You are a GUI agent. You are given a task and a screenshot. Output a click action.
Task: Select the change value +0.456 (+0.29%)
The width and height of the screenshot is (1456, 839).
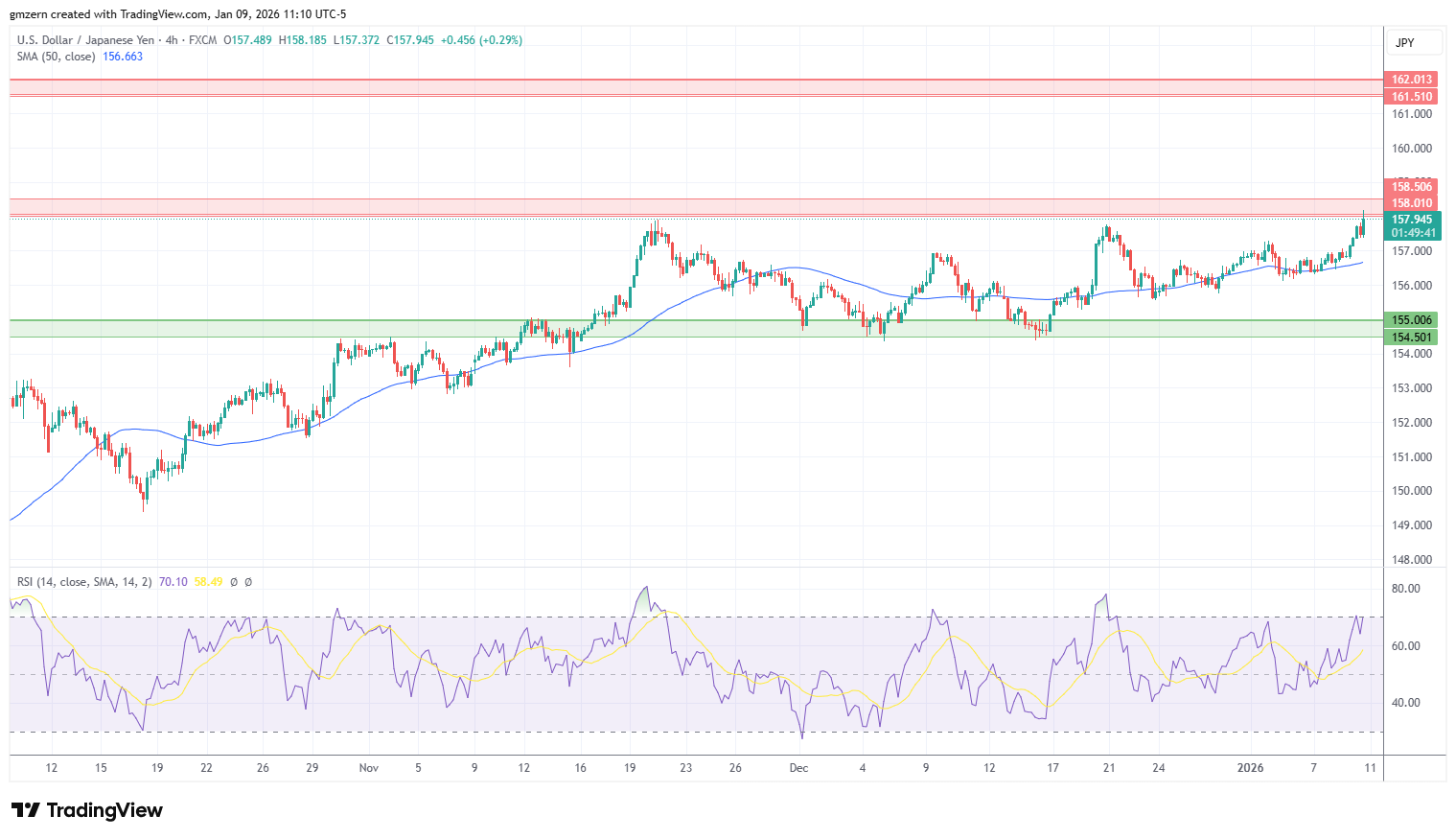click(x=481, y=40)
